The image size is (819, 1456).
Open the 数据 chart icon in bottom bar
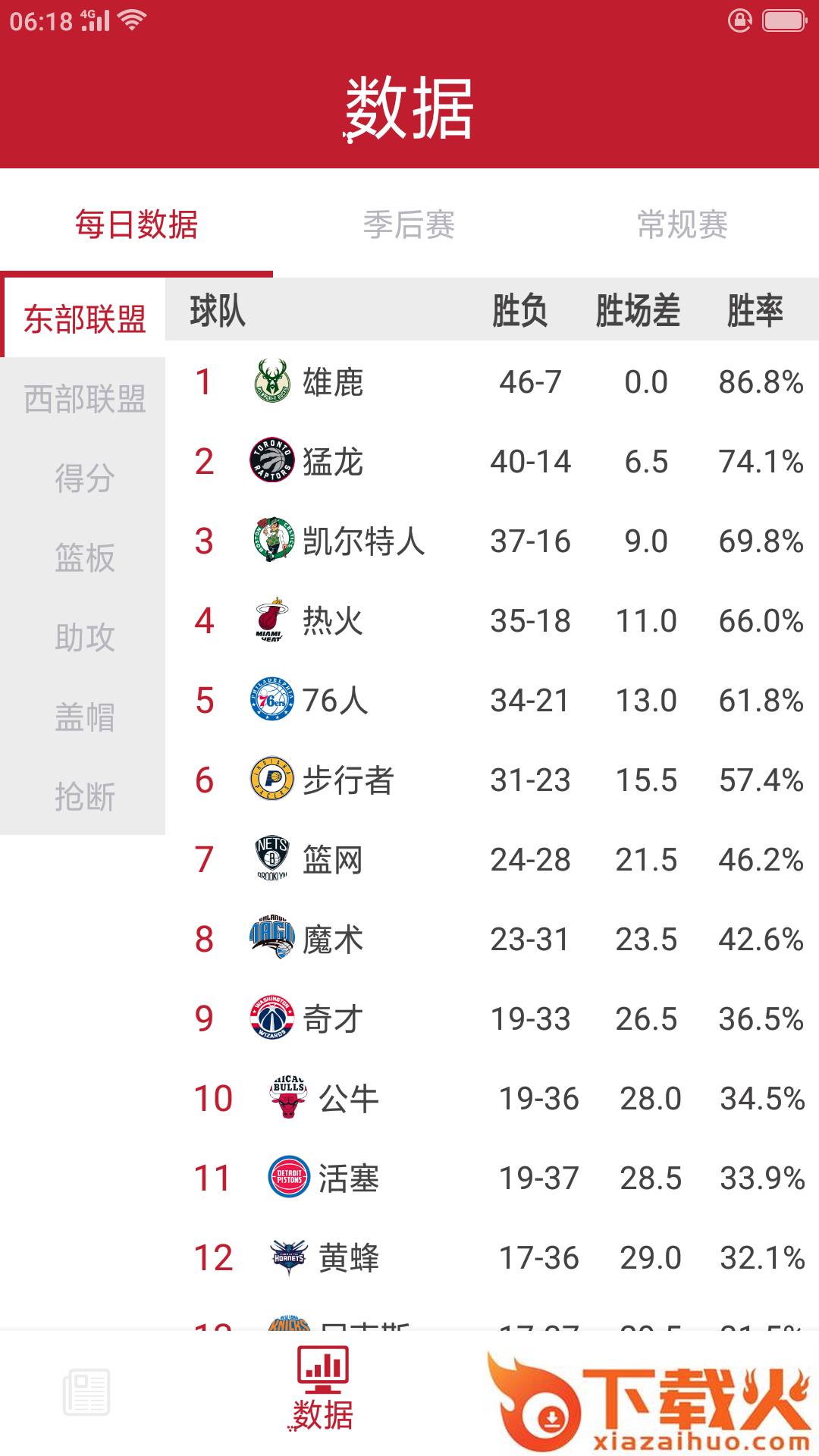point(323,1388)
